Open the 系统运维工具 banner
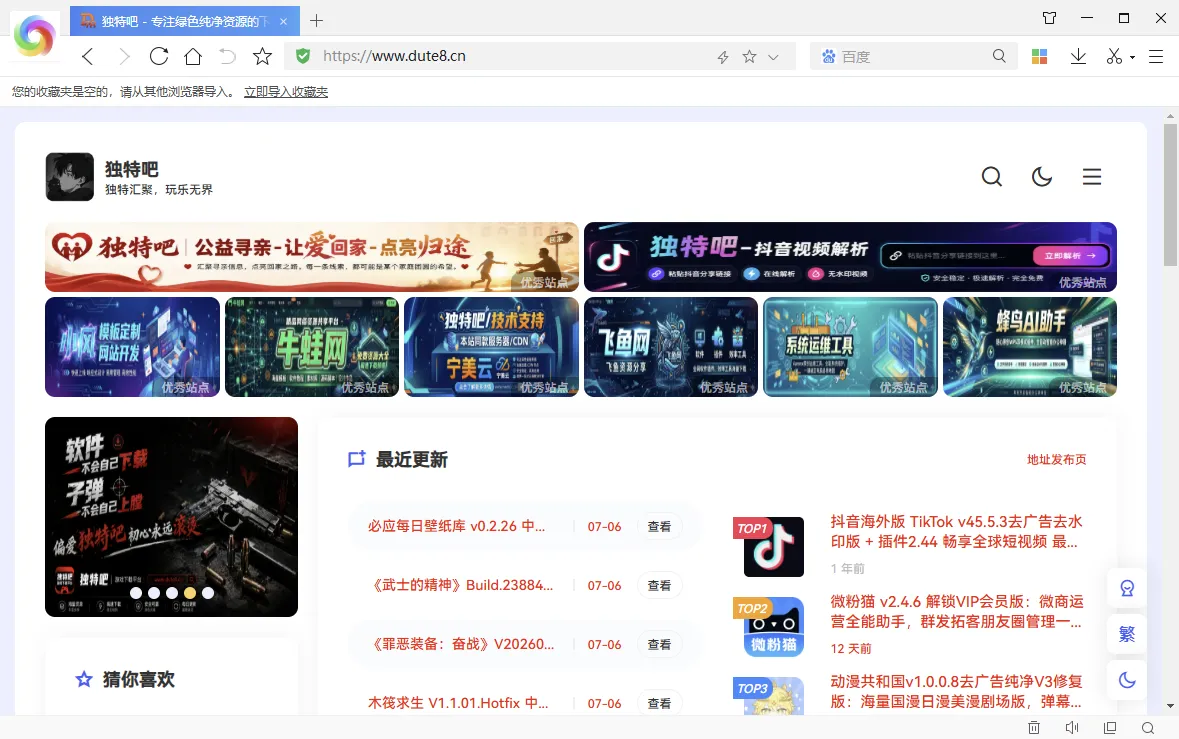 click(850, 347)
